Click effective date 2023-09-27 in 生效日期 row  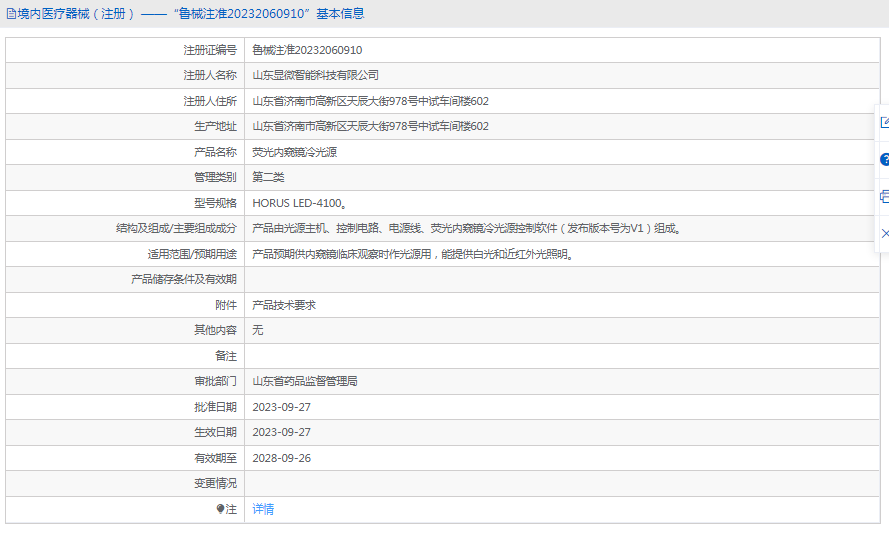281,433
